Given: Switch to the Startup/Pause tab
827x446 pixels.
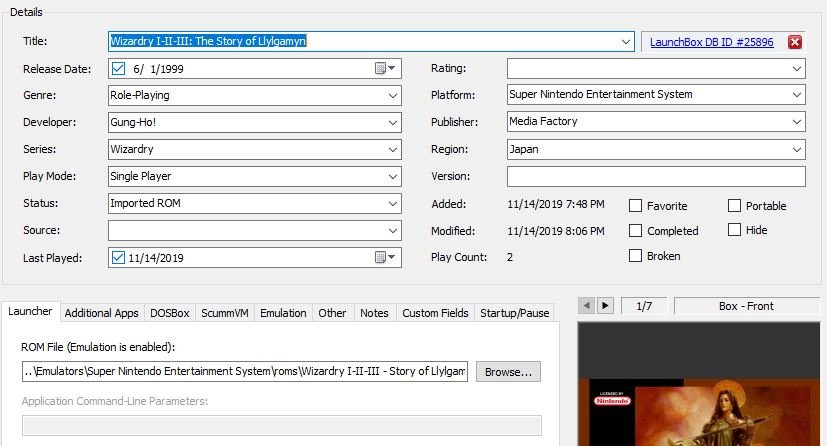Looking at the screenshot, I should tap(514, 313).
